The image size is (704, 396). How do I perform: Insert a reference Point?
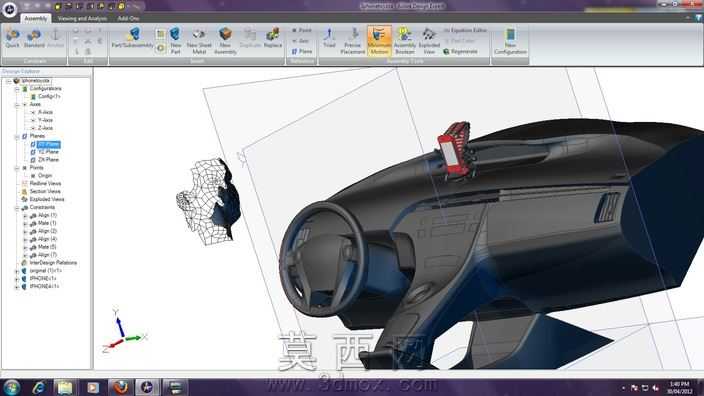[x=302, y=30]
